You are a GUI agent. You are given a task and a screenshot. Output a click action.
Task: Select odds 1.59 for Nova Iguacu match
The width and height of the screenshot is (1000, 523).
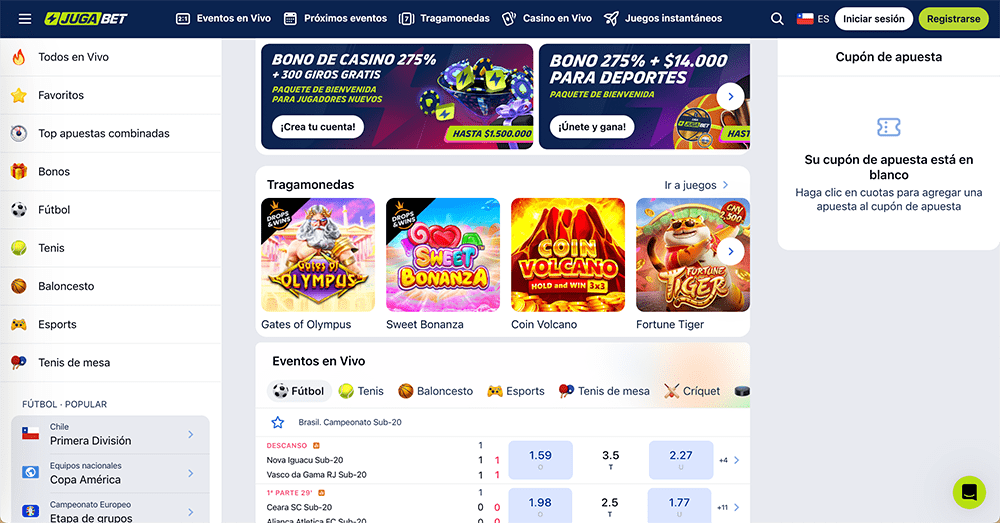540,460
